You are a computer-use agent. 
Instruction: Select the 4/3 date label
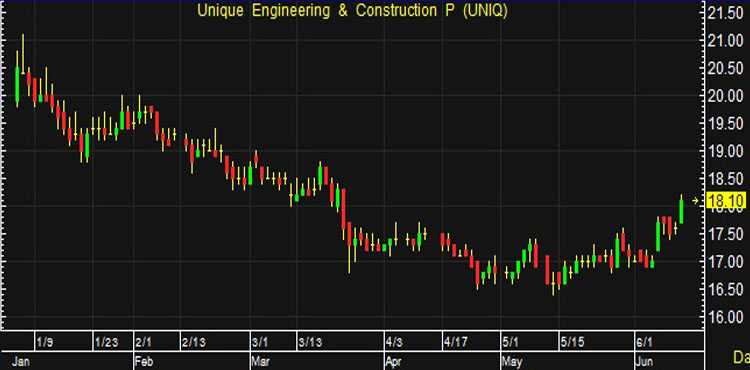click(x=395, y=342)
